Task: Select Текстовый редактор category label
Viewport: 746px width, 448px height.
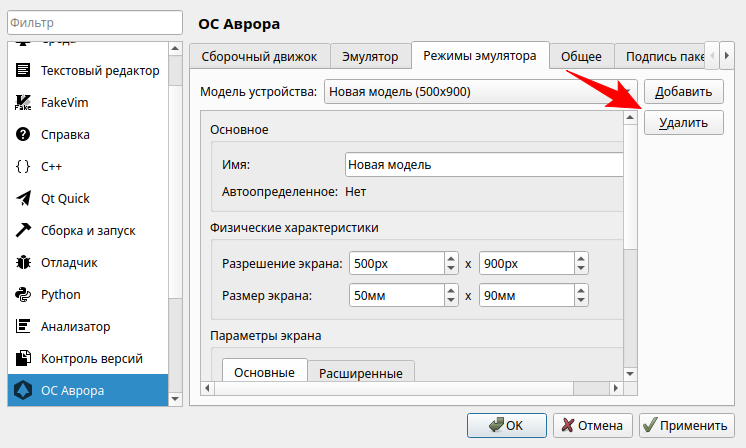Action: (x=100, y=70)
